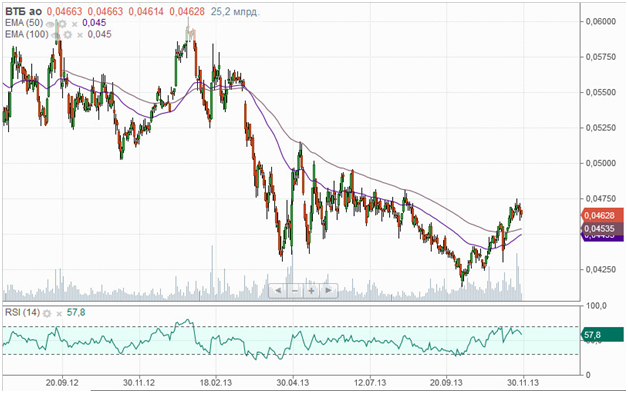Click the RSI (14) legend label
628x393 pixels.
(x=22, y=312)
